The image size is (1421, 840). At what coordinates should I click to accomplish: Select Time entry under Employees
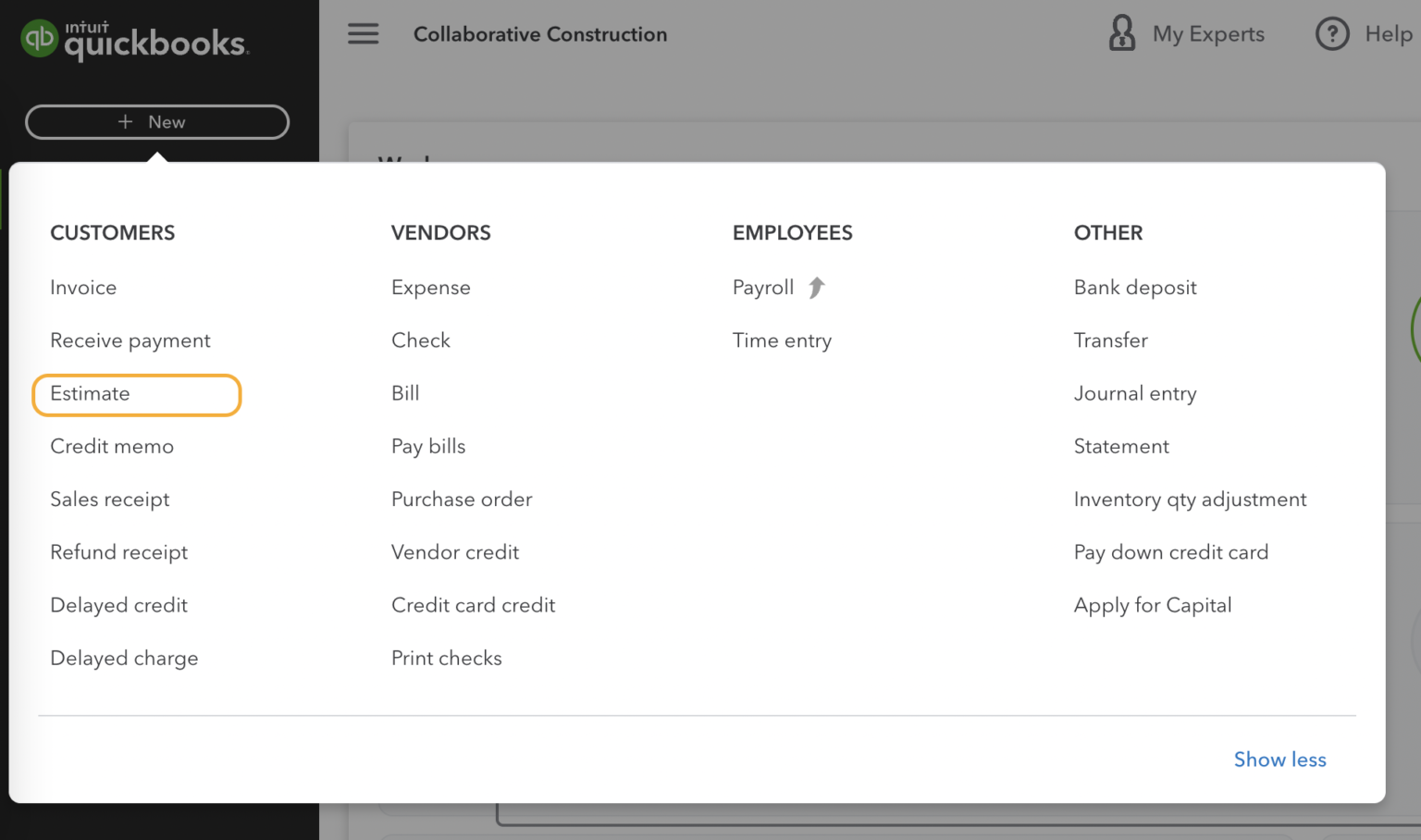[782, 340]
